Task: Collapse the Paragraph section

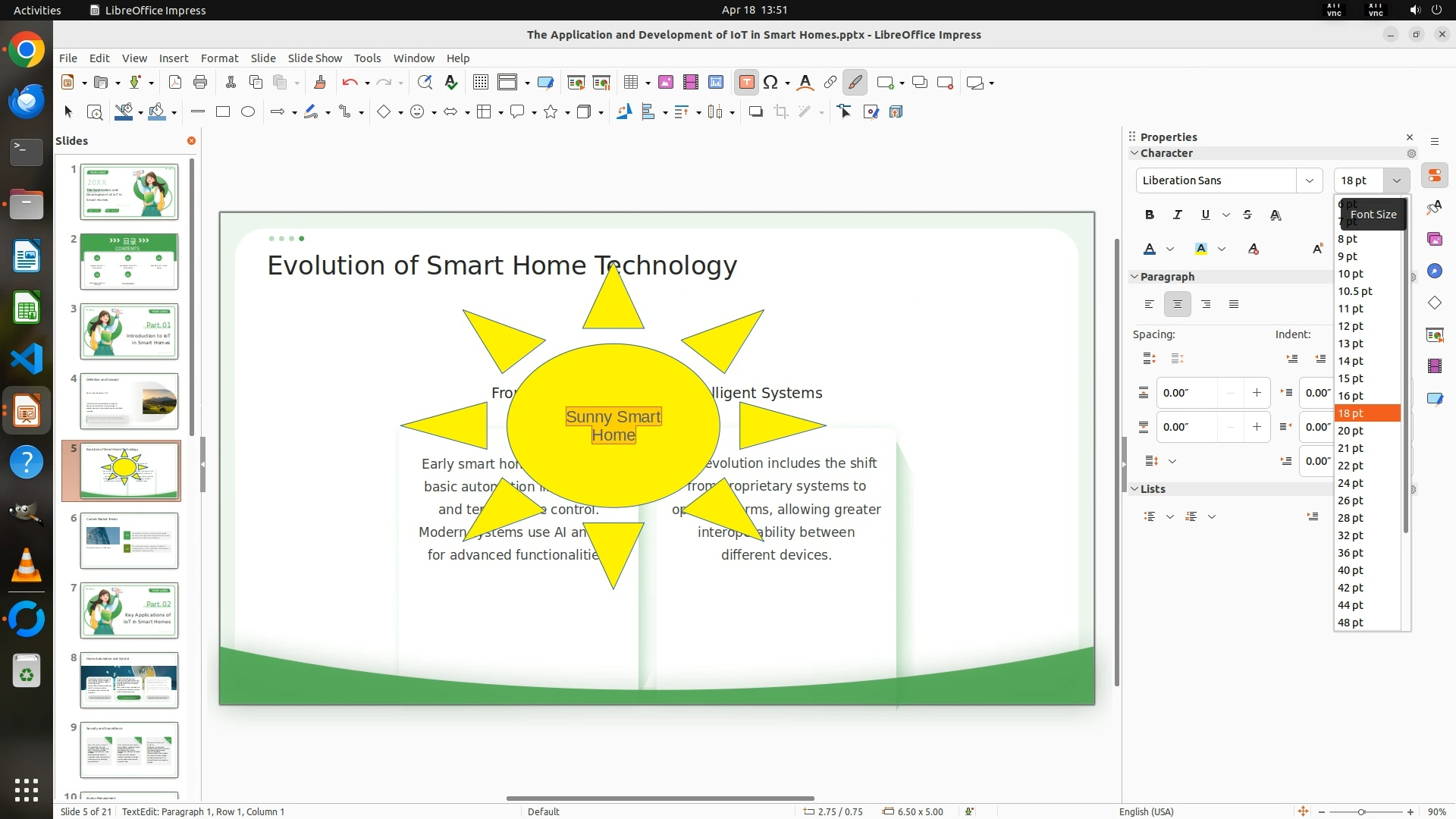Action: (x=1135, y=277)
